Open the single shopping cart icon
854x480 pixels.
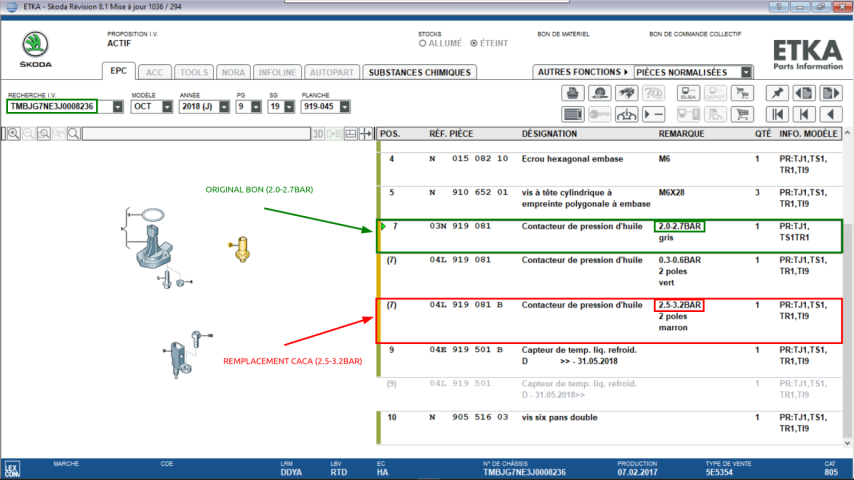tap(742, 114)
